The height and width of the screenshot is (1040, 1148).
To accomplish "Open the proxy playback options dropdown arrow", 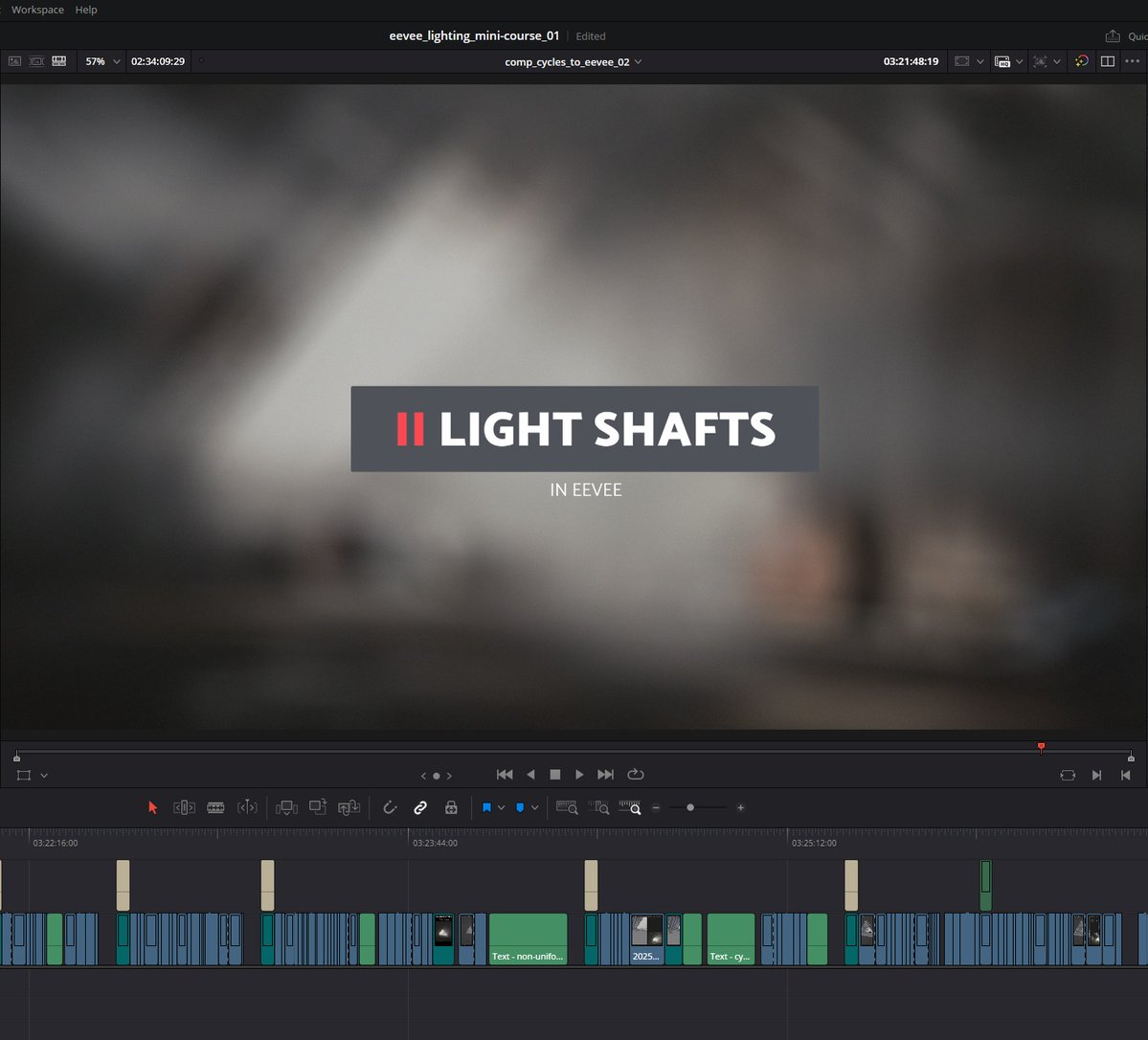I will click(x=1019, y=61).
